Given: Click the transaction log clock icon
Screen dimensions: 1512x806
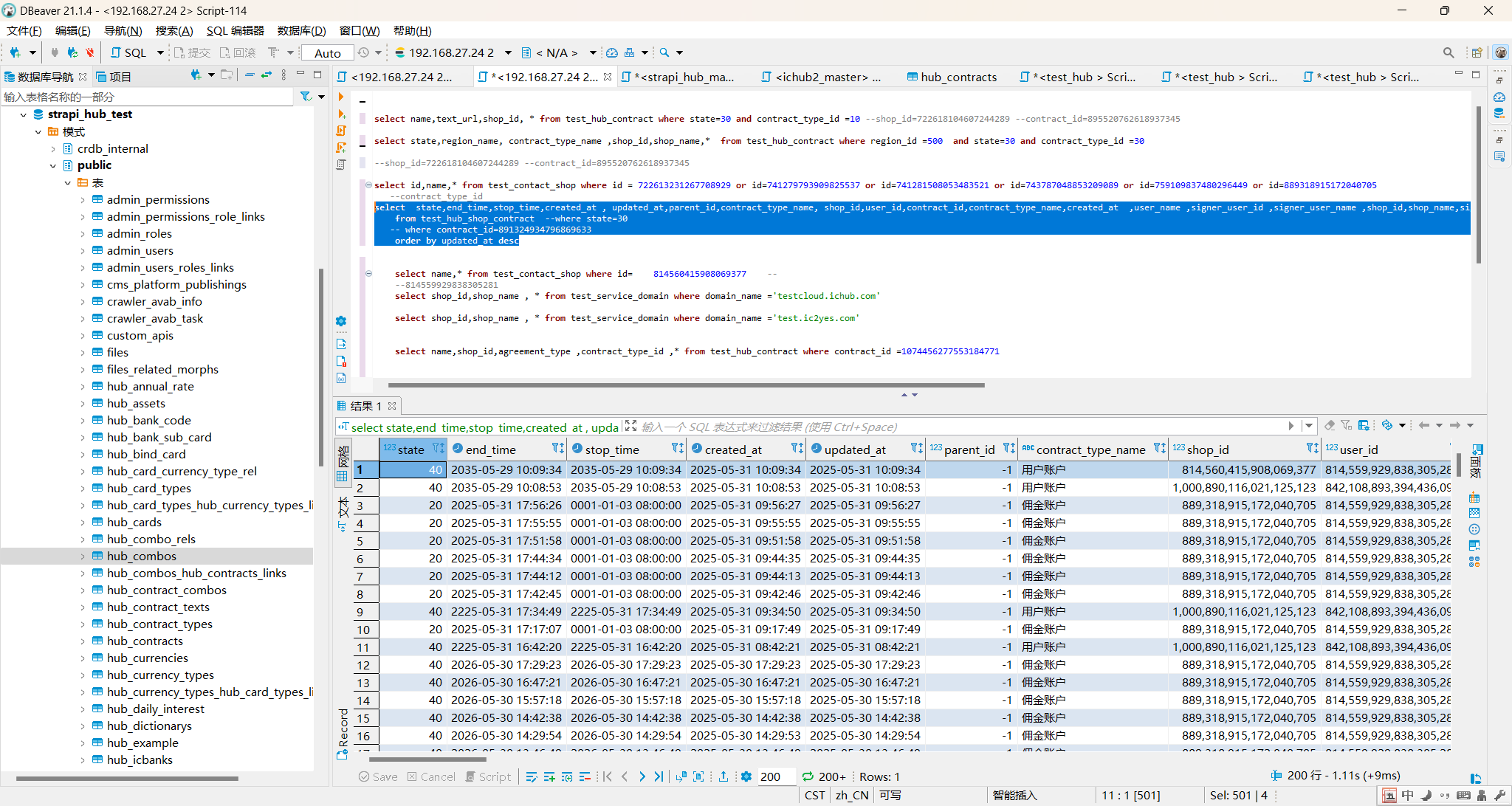Looking at the screenshot, I should [363, 52].
